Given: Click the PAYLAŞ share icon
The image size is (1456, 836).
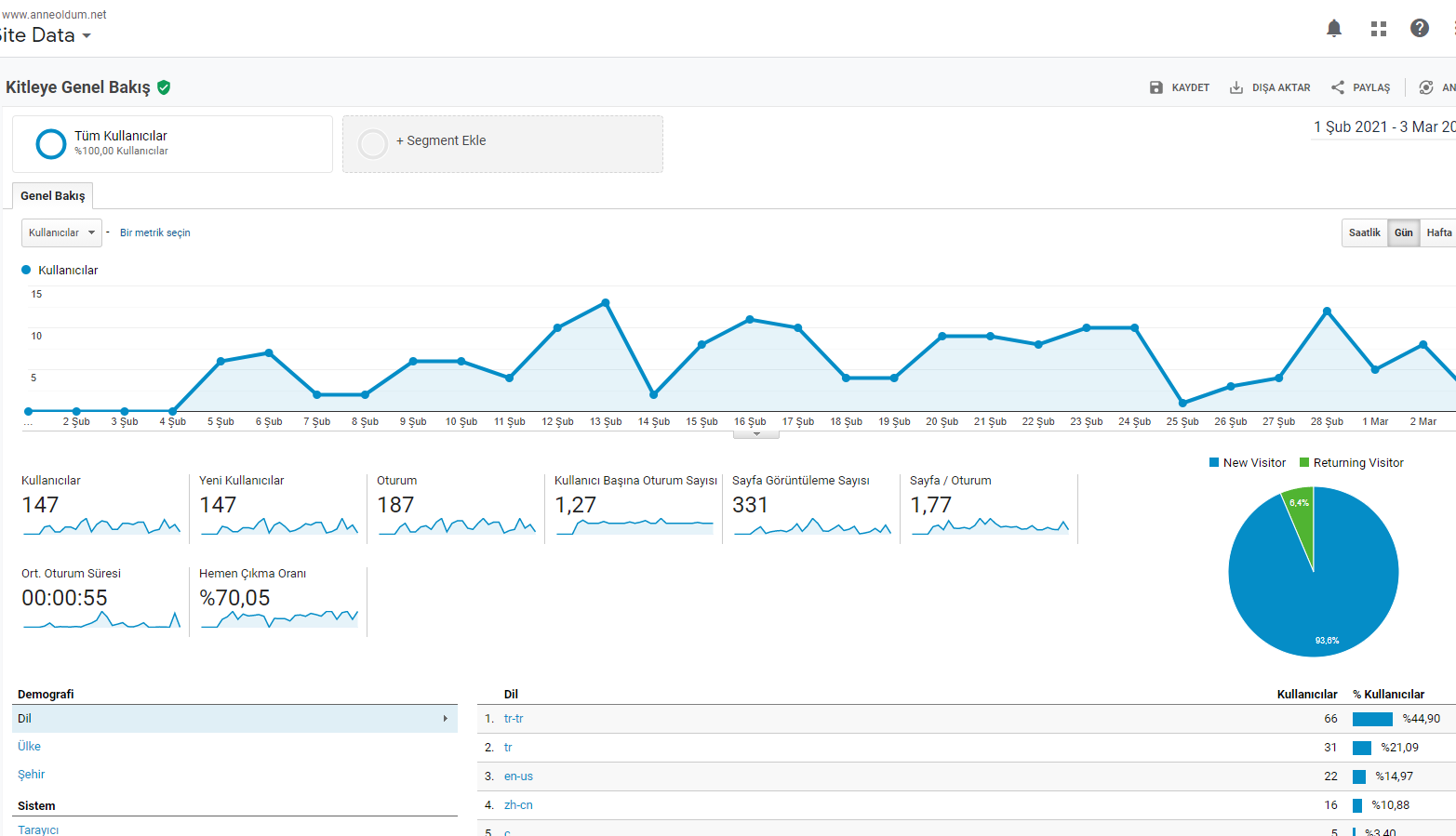Looking at the screenshot, I should click(x=1338, y=87).
